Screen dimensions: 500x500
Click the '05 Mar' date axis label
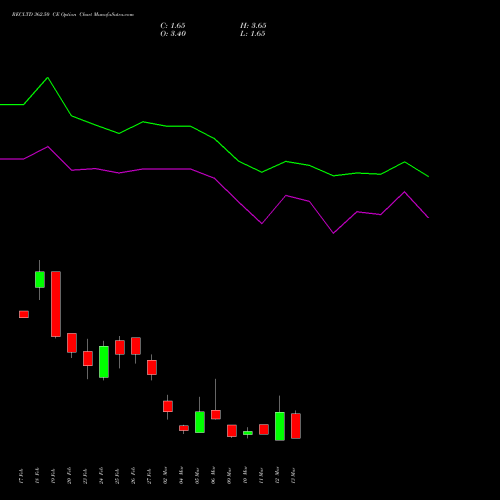point(197,476)
